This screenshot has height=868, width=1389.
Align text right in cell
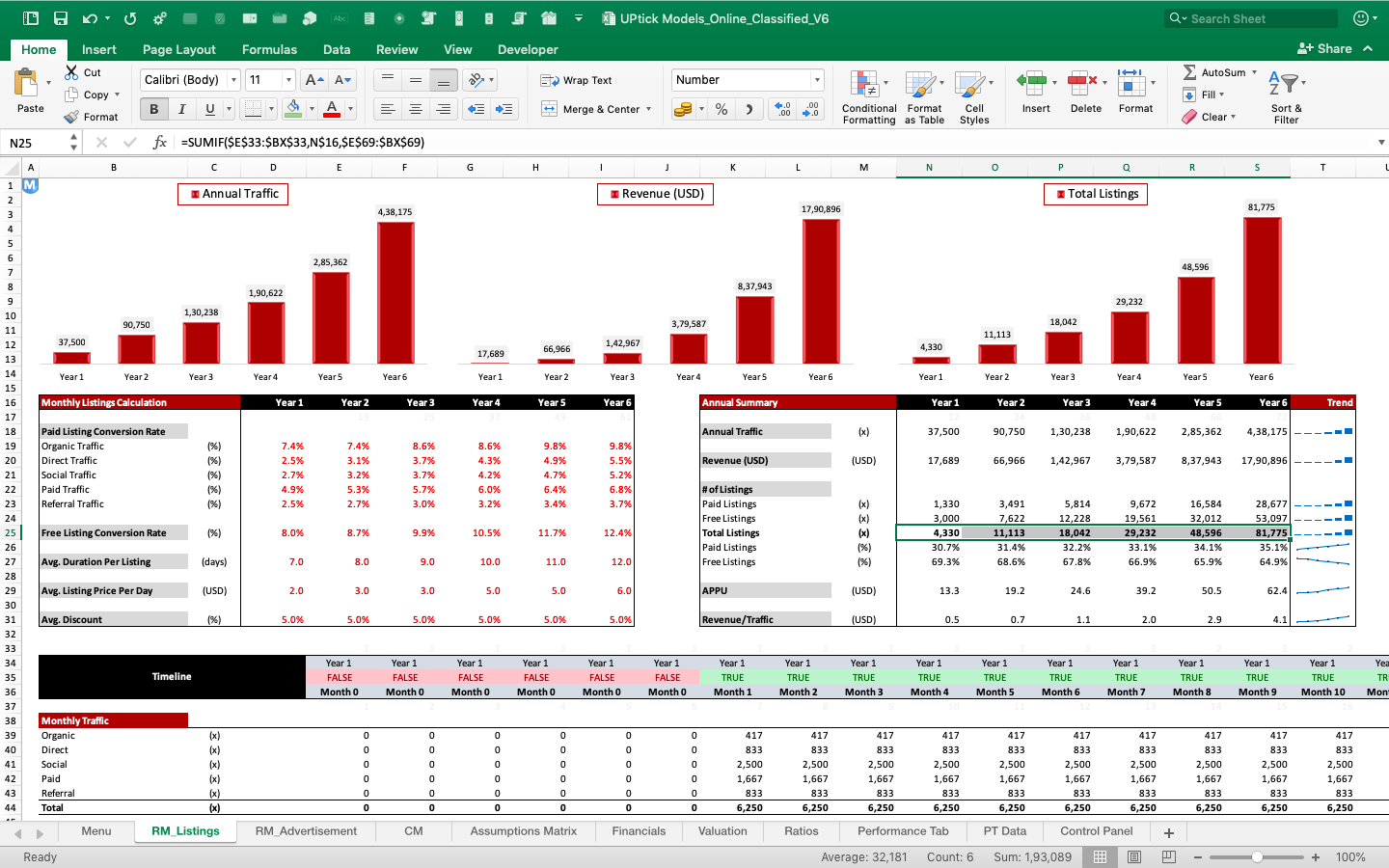[444, 109]
